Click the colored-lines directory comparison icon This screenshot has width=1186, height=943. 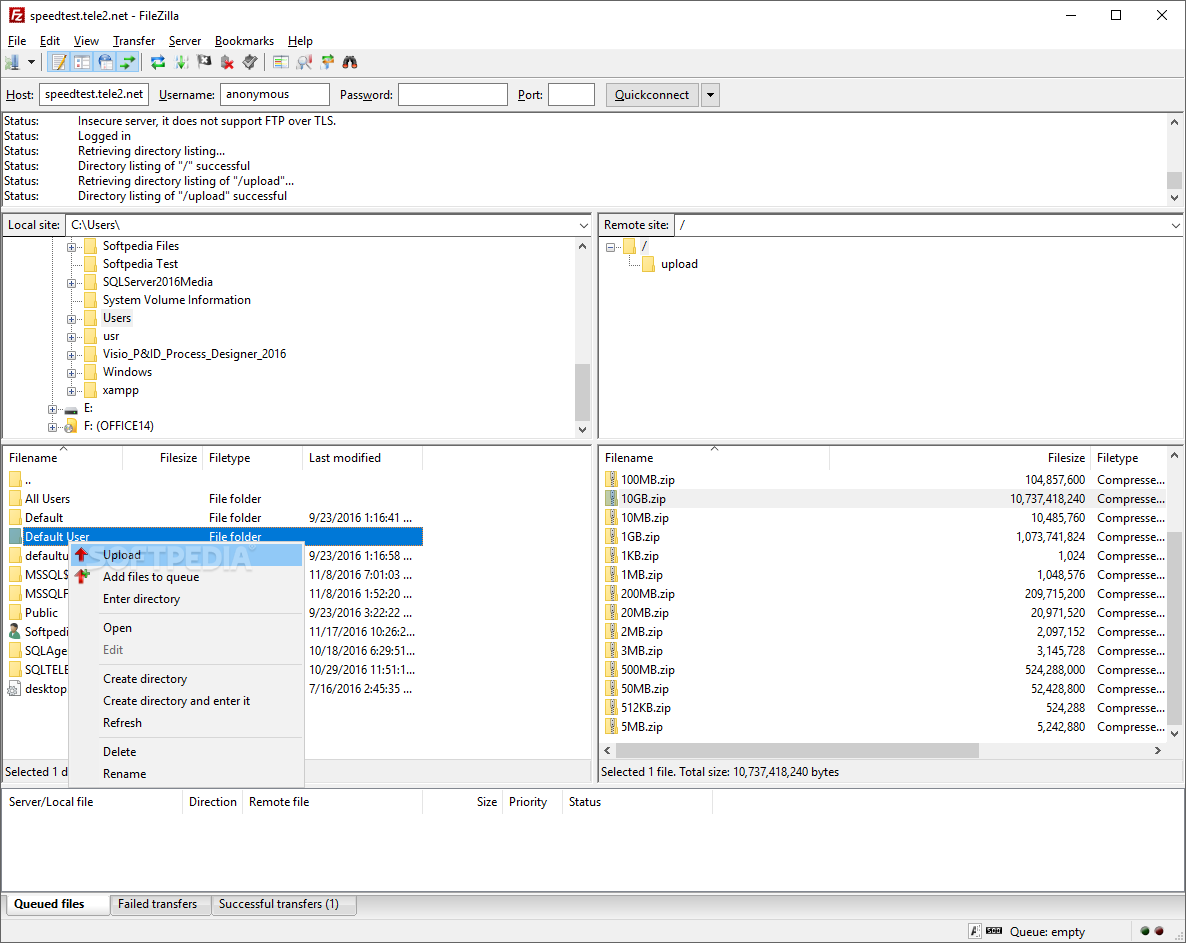coord(281,62)
